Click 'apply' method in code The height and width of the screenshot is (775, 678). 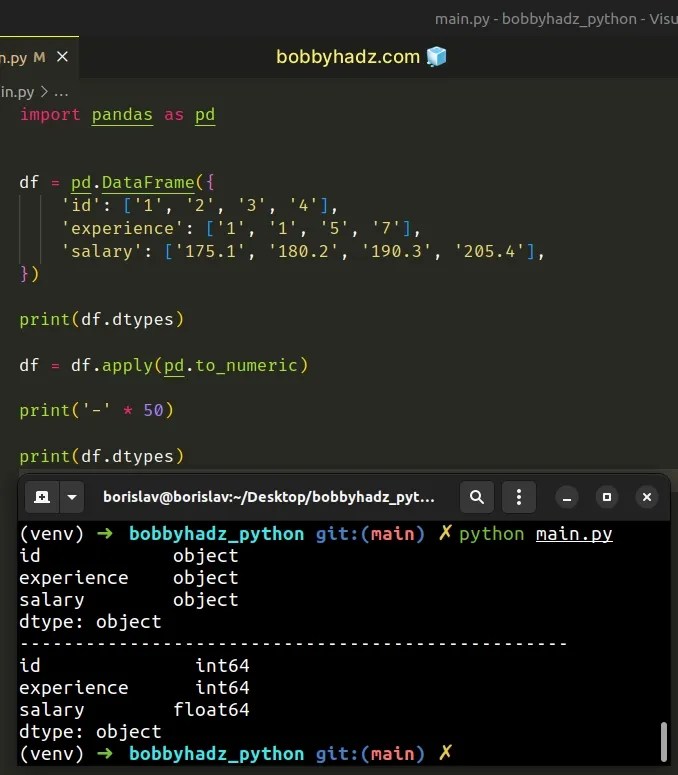point(127,366)
